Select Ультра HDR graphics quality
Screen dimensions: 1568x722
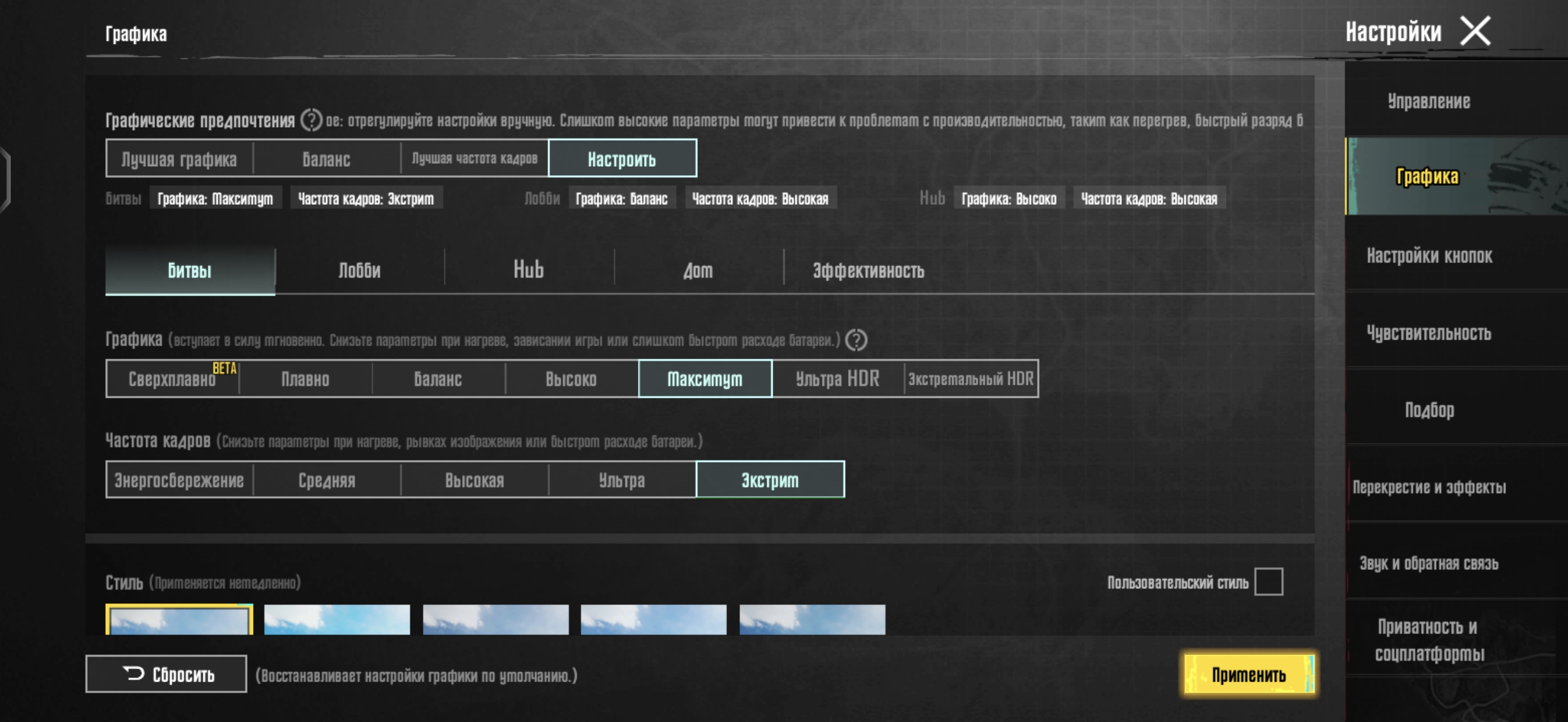click(837, 379)
